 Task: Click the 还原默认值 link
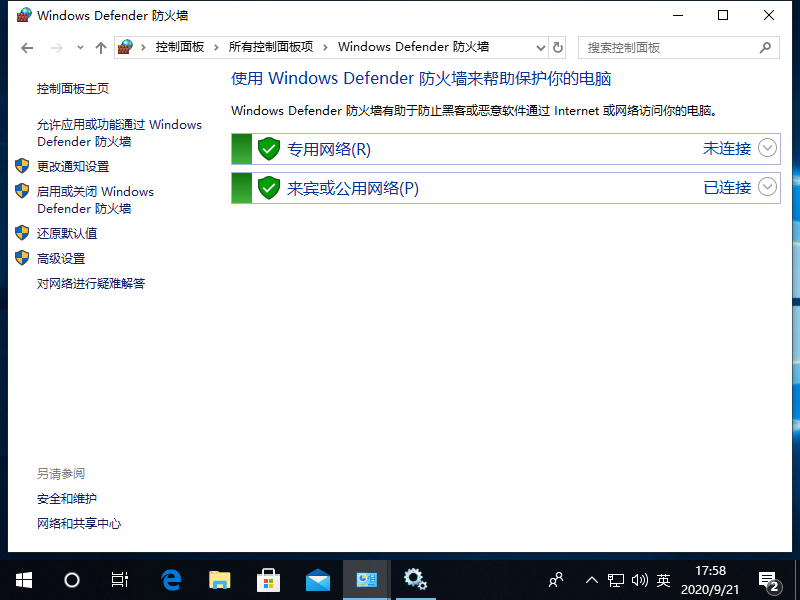[67, 234]
